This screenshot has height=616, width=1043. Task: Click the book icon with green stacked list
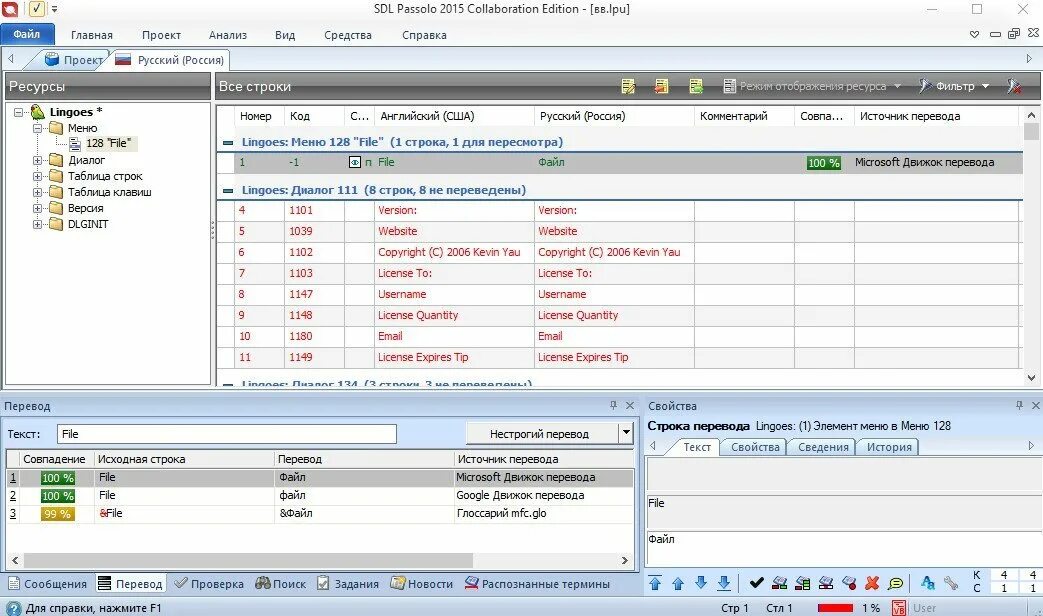[803, 583]
